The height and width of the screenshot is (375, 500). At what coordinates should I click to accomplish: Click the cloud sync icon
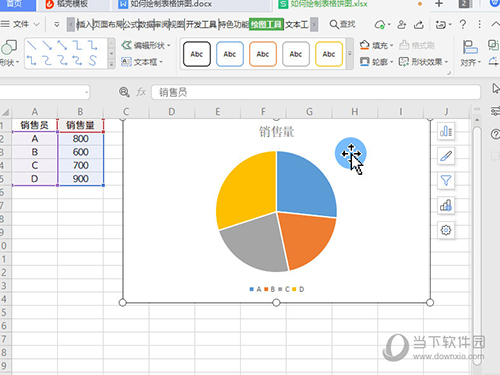380,24
